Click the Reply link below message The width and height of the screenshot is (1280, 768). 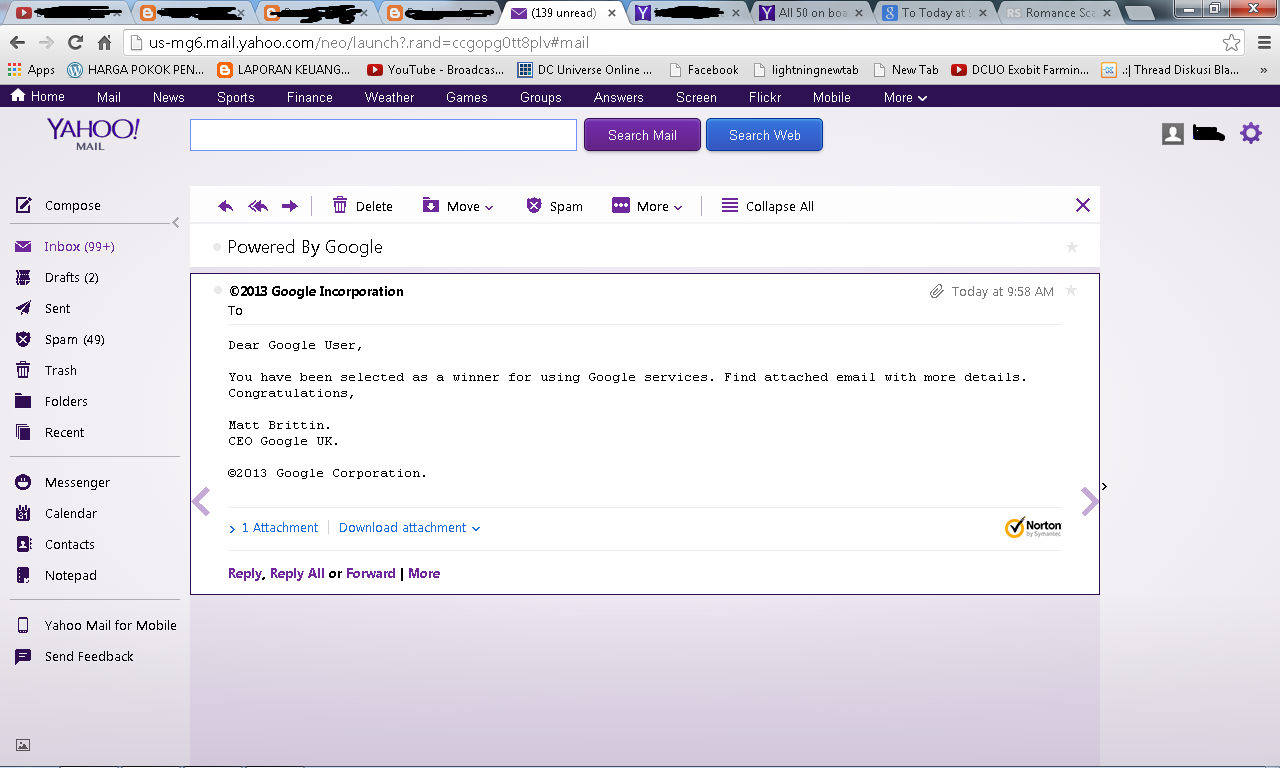tap(245, 573)
